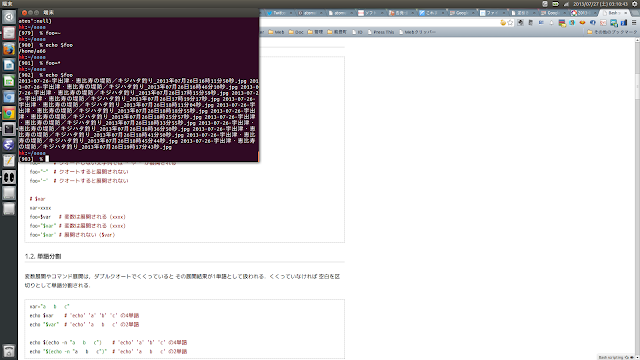Open the IO bookmark

[357, 32]
